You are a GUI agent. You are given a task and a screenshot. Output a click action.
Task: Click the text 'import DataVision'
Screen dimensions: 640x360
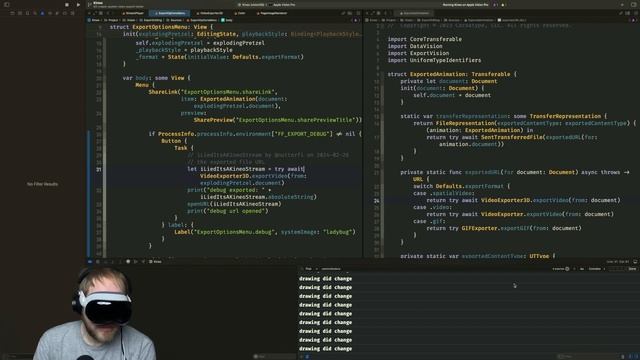click(x=415, y=46)
